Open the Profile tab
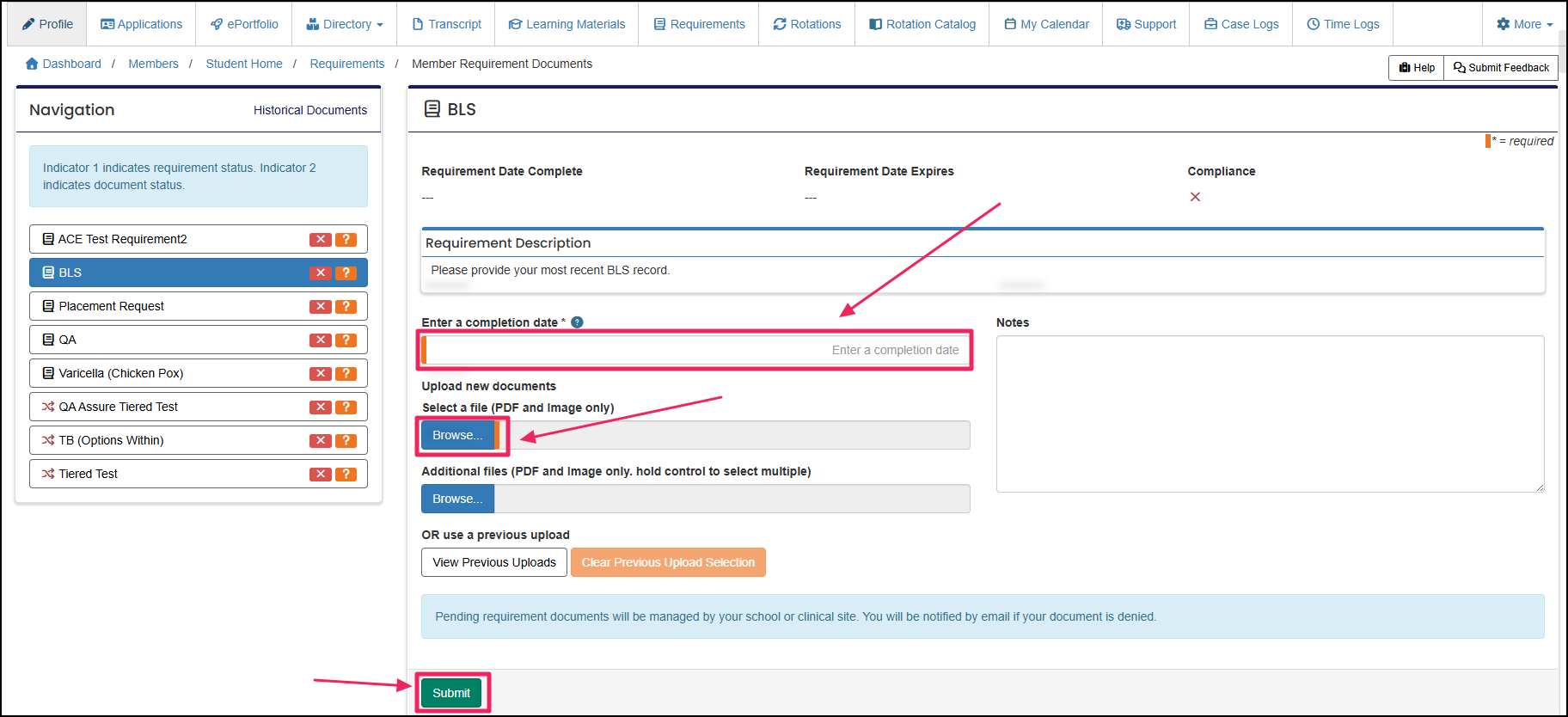 (x=47, y=24)
